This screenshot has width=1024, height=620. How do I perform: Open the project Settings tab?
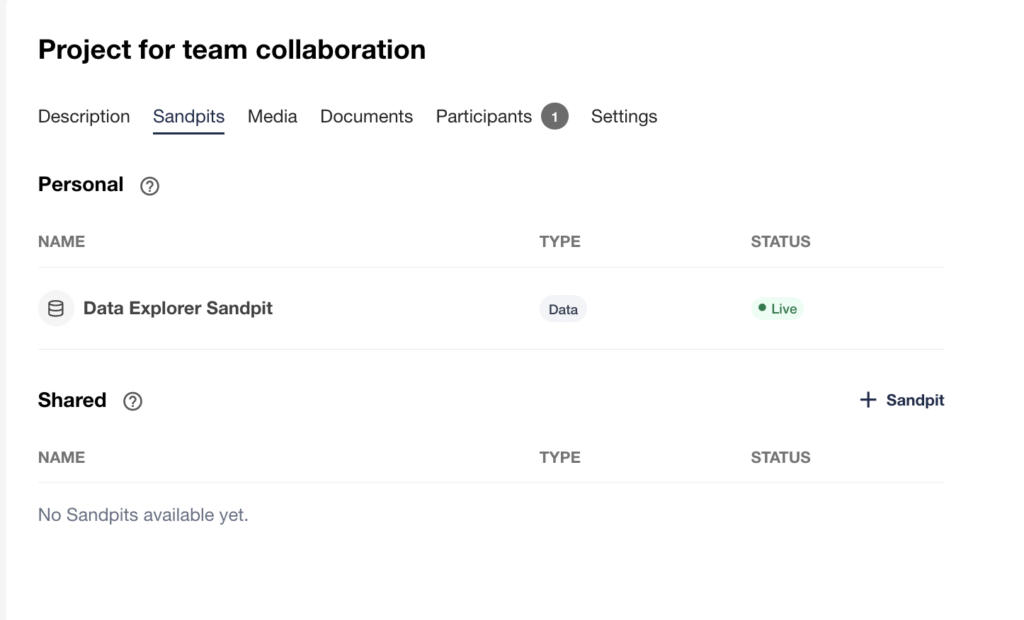pos(624,117)
